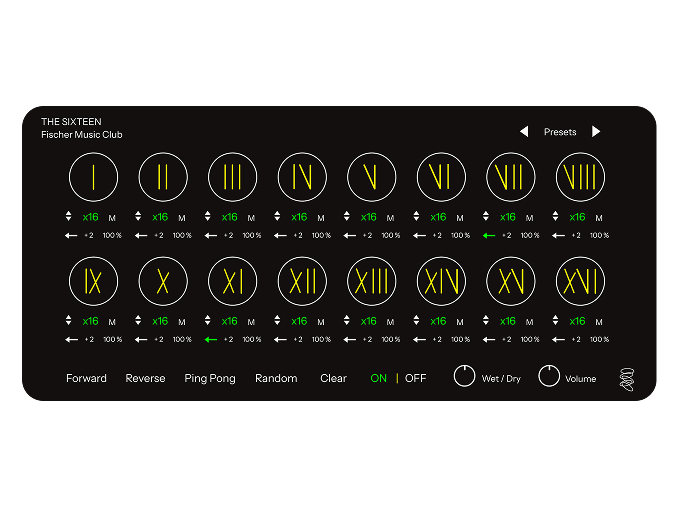Click the 100% value under step XIV

click(460, 340)
